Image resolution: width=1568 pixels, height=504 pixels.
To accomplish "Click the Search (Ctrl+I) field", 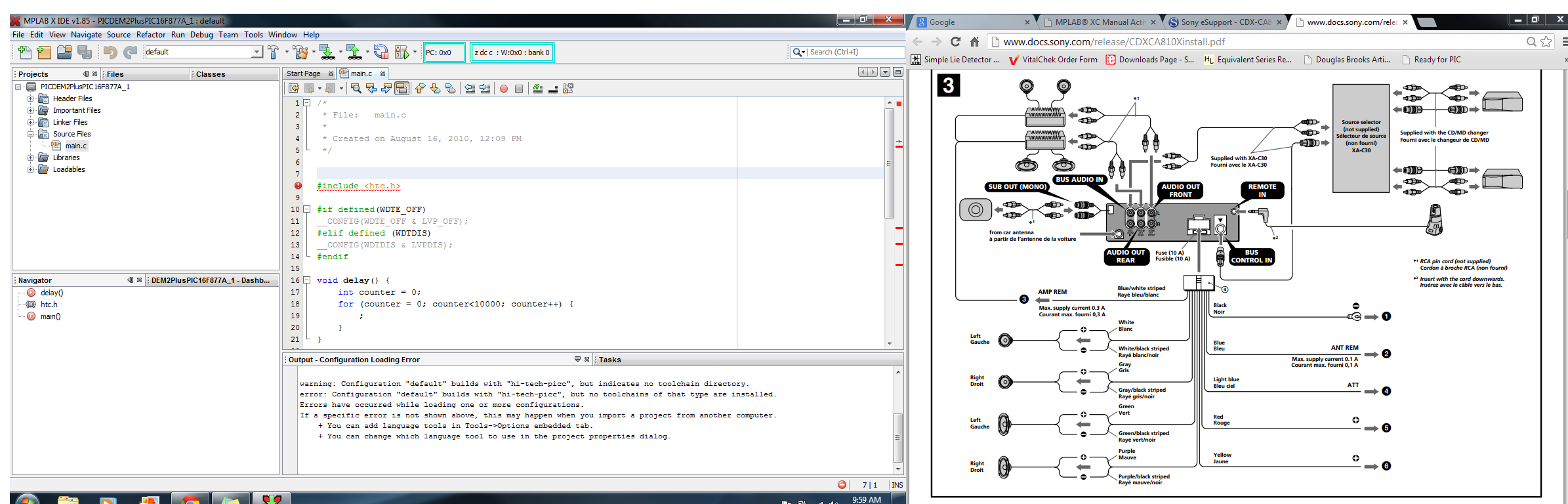I will pyautogui.click(x=855, y=52).
